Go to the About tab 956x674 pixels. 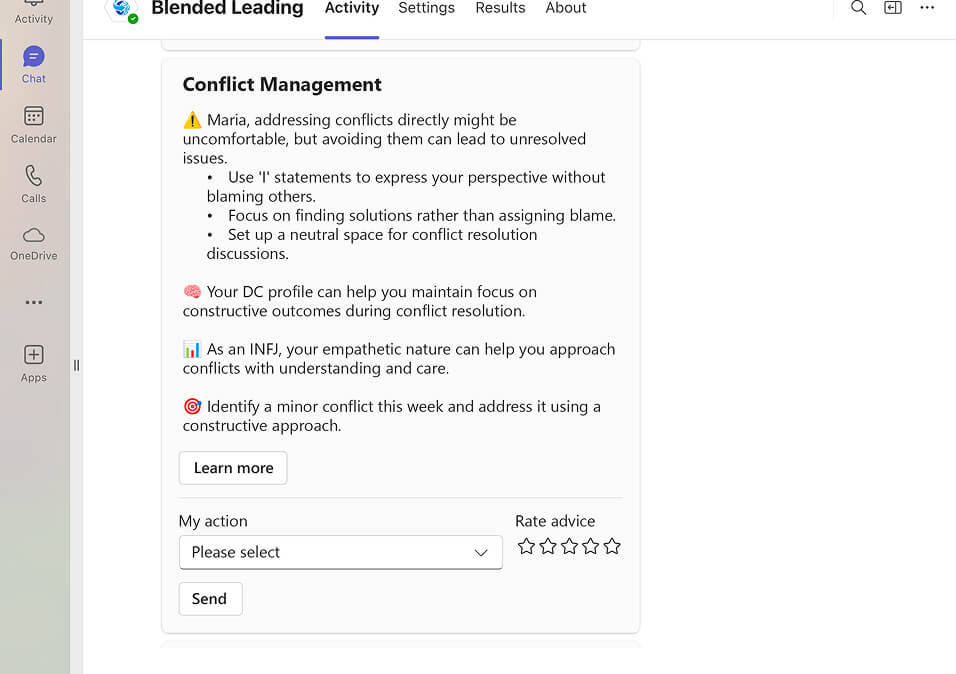click(565, 8)
